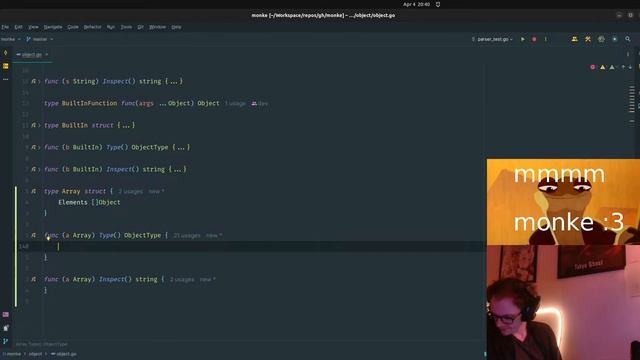
Task: Open the master branch dropdown
Action: 40,39
